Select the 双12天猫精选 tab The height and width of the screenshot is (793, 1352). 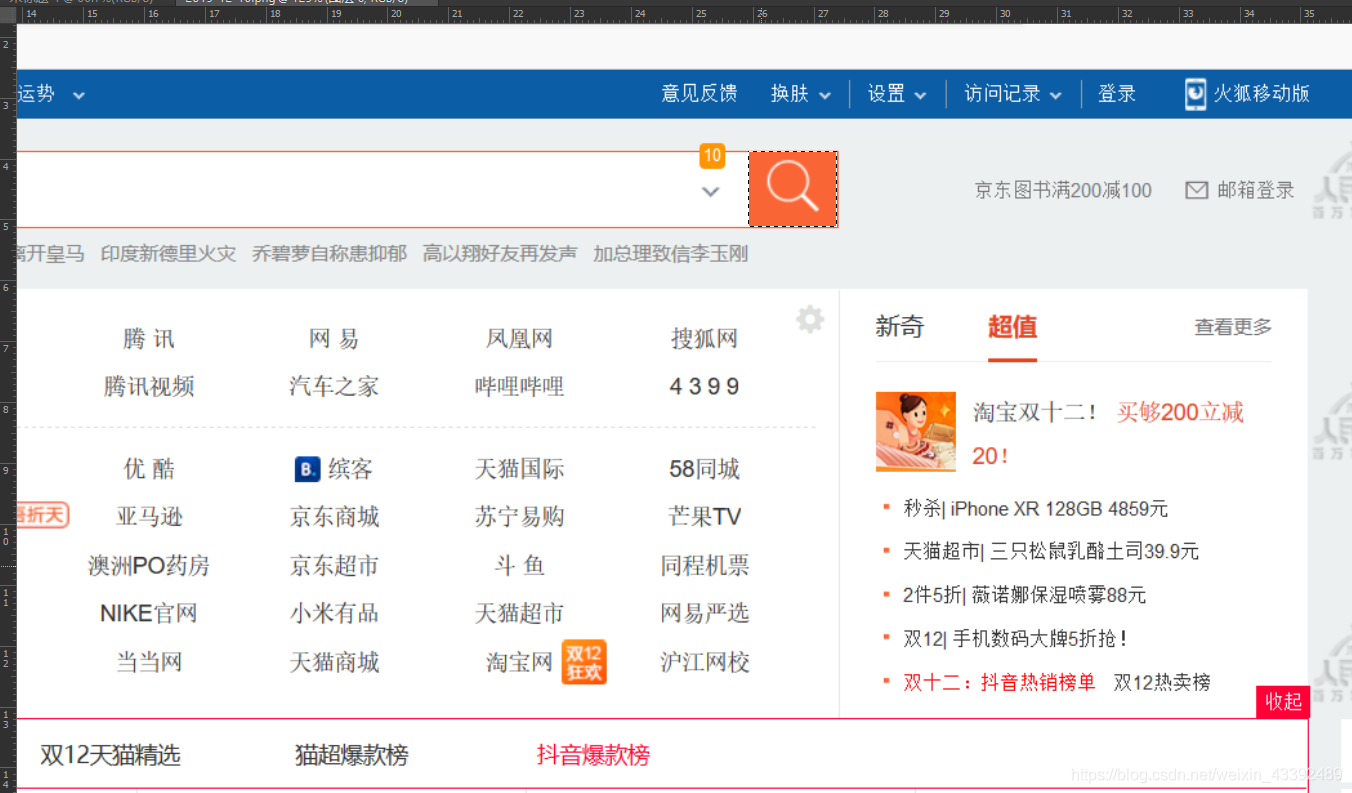(x=110, y=755)
